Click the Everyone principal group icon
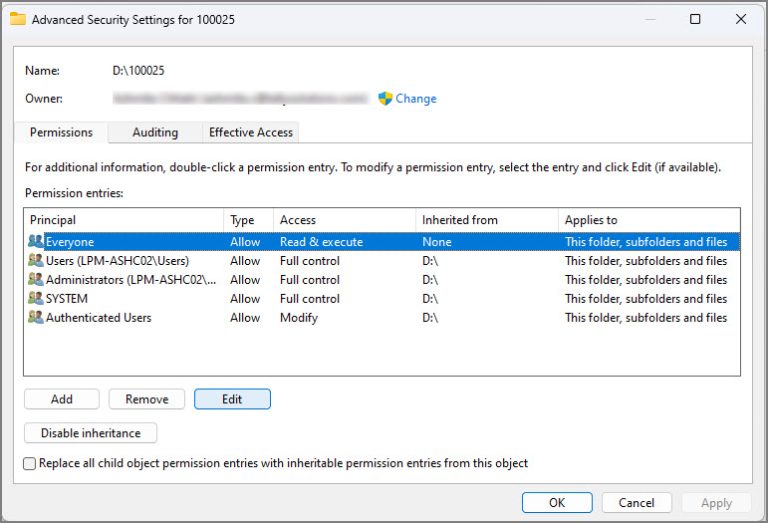 (x=36, y=242)
